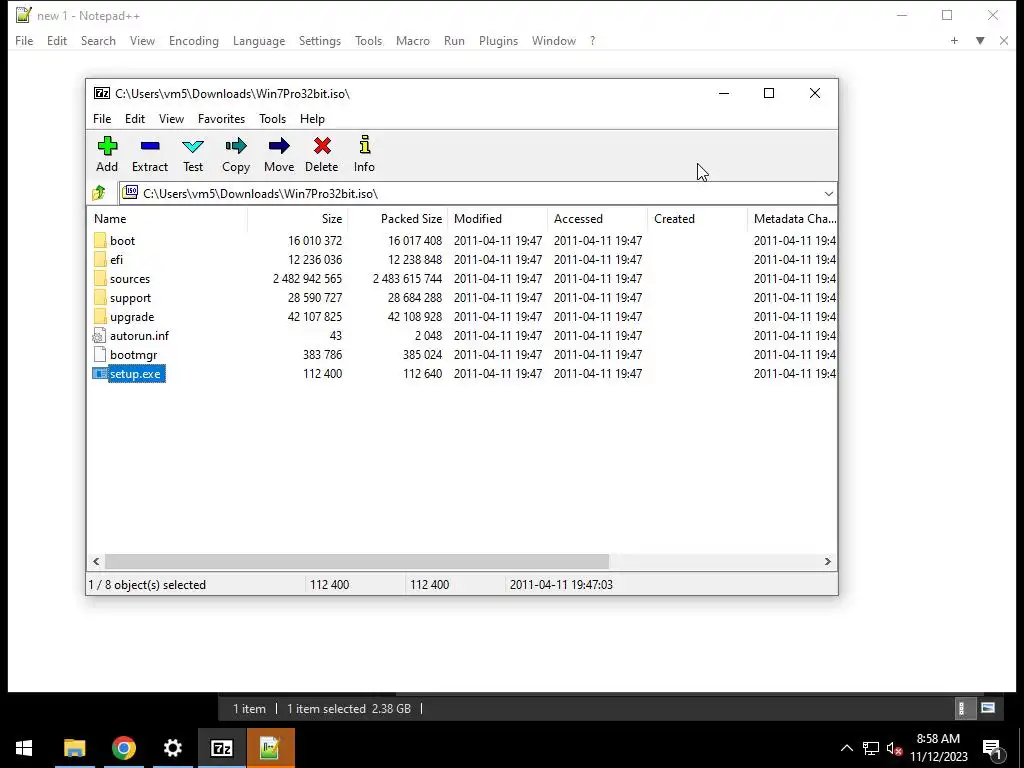Open Notepad++ Language menu
This screenshot has height=768, width=1024.
coord(259,40)
